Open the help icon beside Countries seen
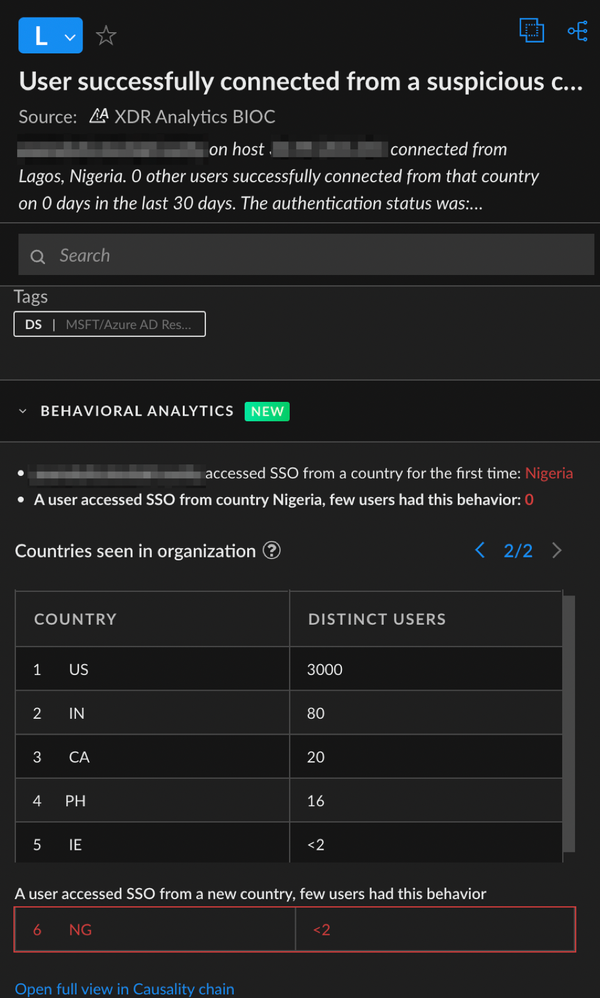 pos(271,550)
